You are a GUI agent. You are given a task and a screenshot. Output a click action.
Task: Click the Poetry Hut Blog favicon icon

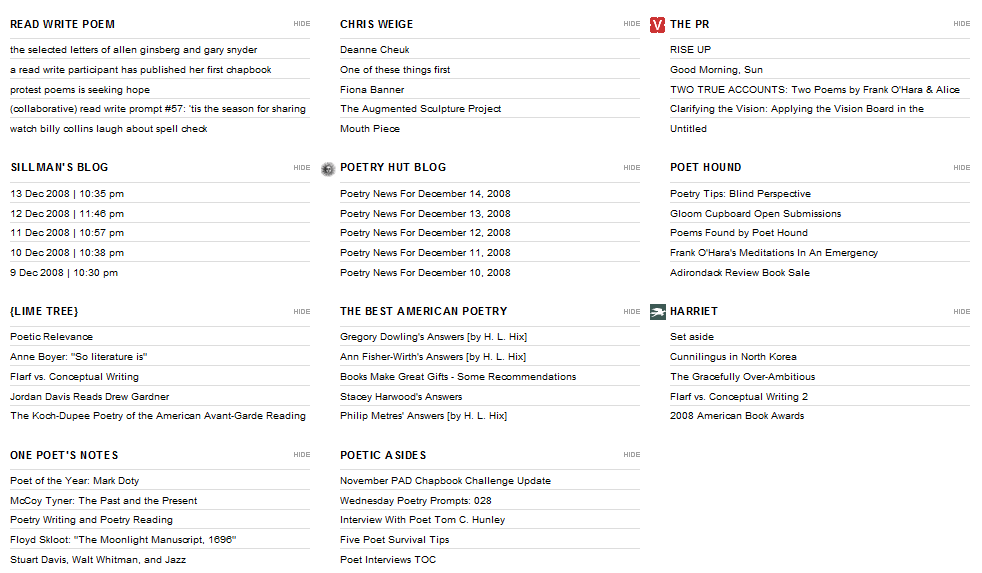click(x=328, y=168)
